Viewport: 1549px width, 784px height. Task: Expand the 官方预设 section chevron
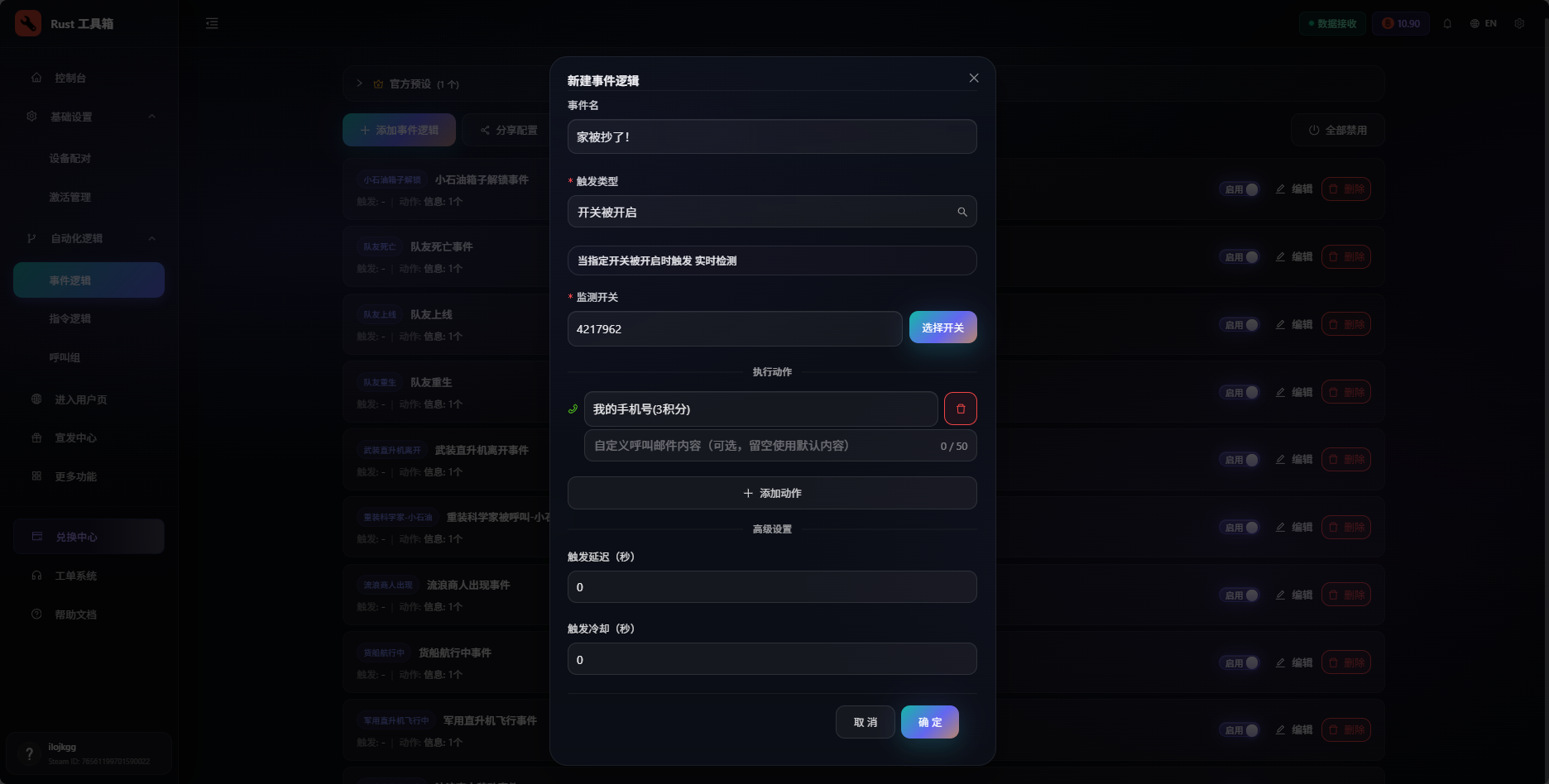pyautogui.click(x=360, y=84)
